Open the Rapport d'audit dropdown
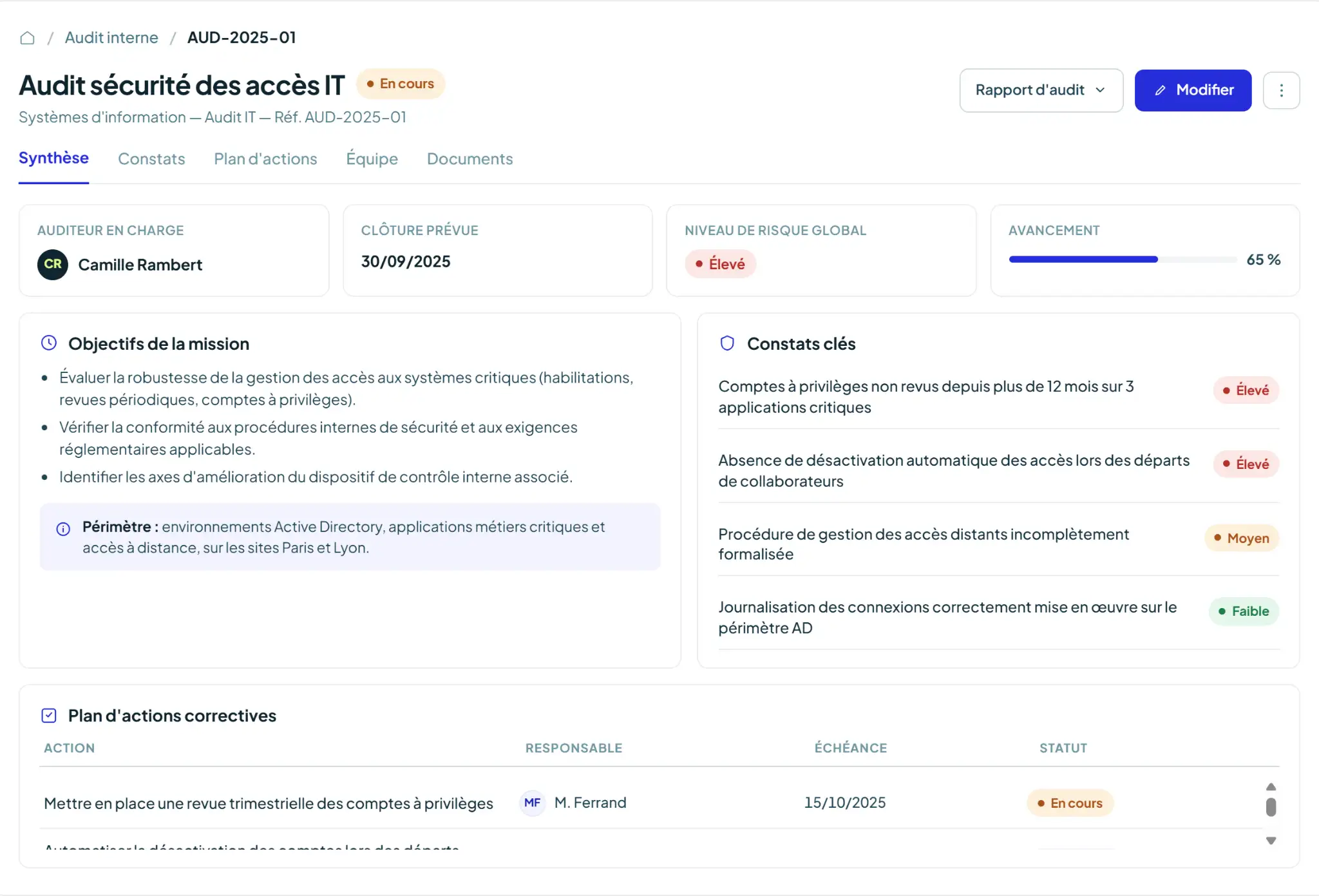Screen dimensions: 1319x896 pos(1041,90)
